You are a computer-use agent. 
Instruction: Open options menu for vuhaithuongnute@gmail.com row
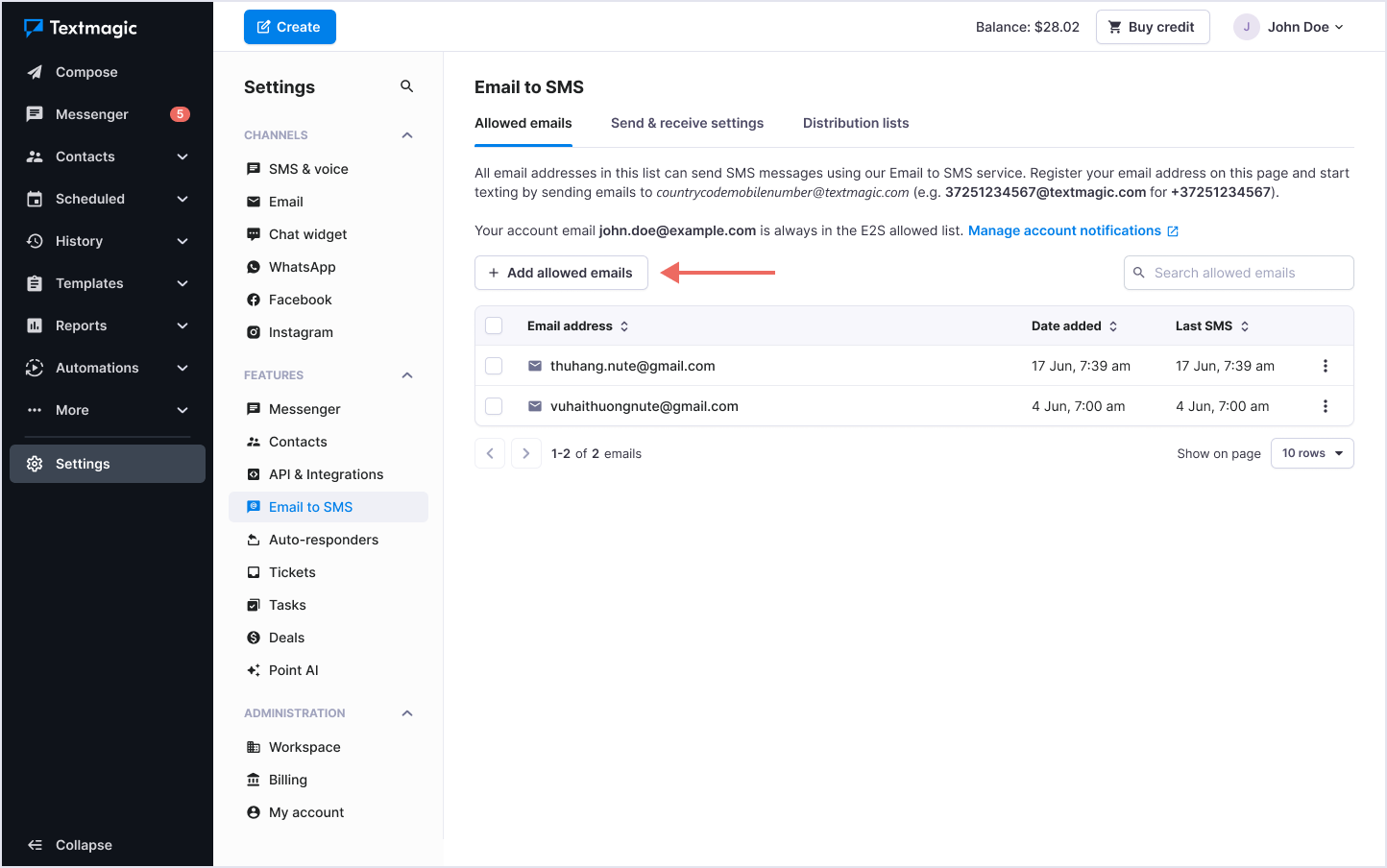(1325, 406)
